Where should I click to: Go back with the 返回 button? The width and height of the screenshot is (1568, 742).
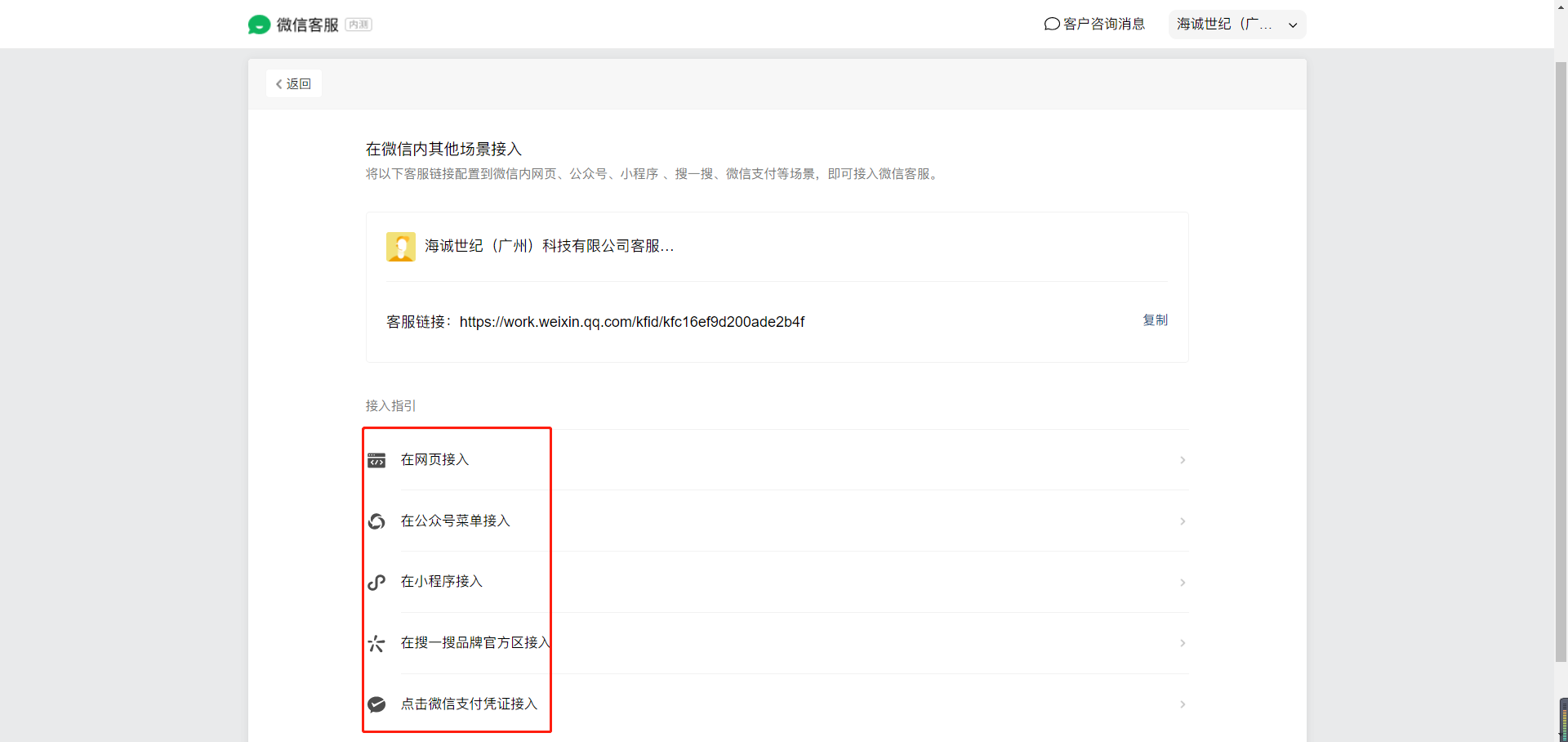coord(294,83)
